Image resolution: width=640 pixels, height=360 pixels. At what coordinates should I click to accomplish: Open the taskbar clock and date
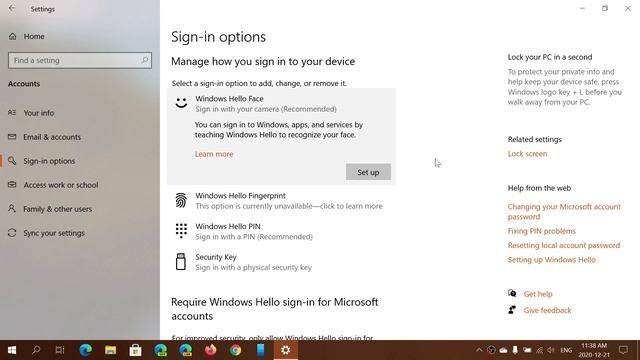pyautogui.click(x=594, y=350)
